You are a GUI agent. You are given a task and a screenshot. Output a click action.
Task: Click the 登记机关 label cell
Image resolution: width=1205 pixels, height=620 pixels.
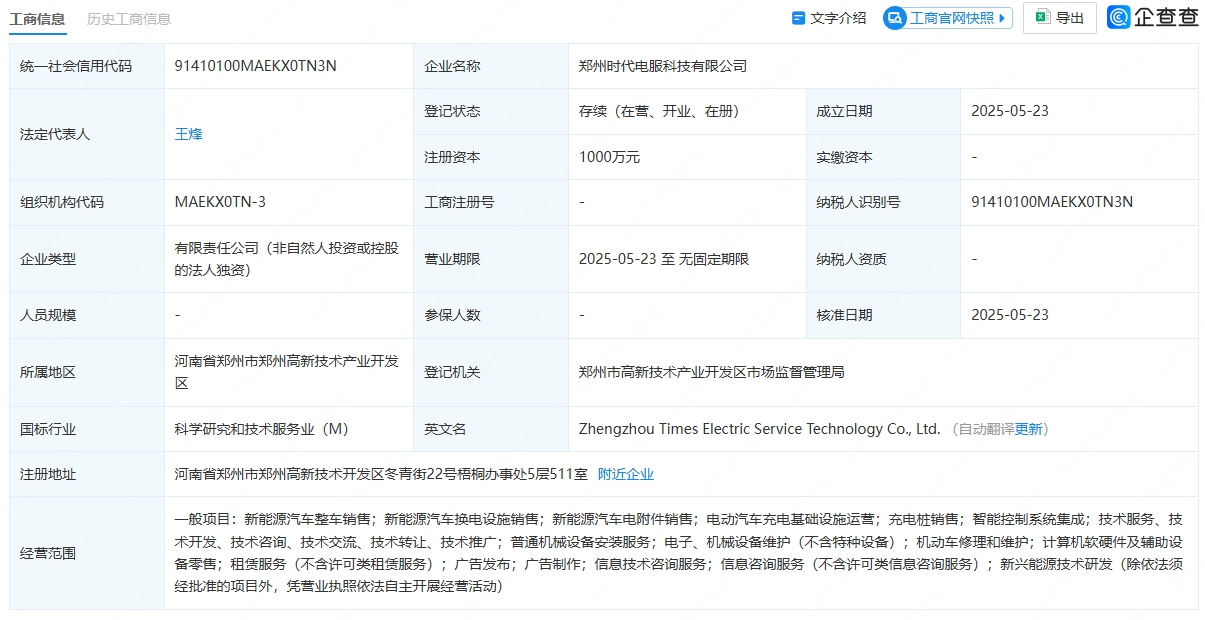coord(491,372)
